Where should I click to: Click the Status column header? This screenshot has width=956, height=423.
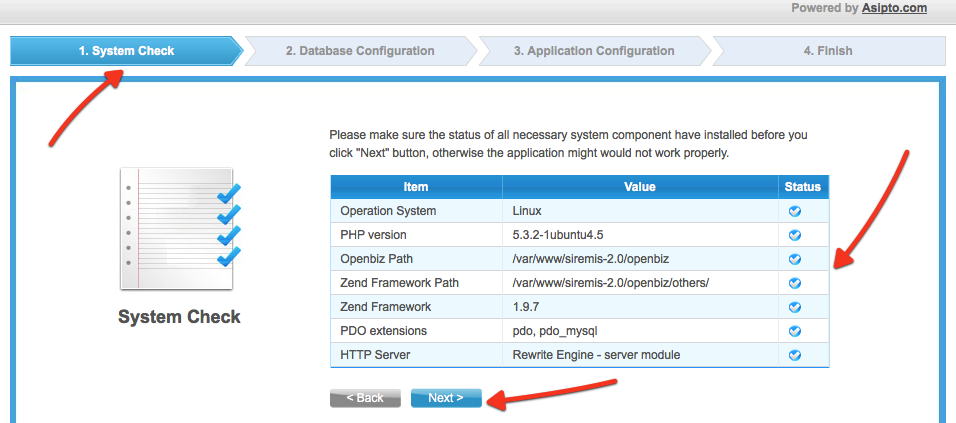pos(803,187)
